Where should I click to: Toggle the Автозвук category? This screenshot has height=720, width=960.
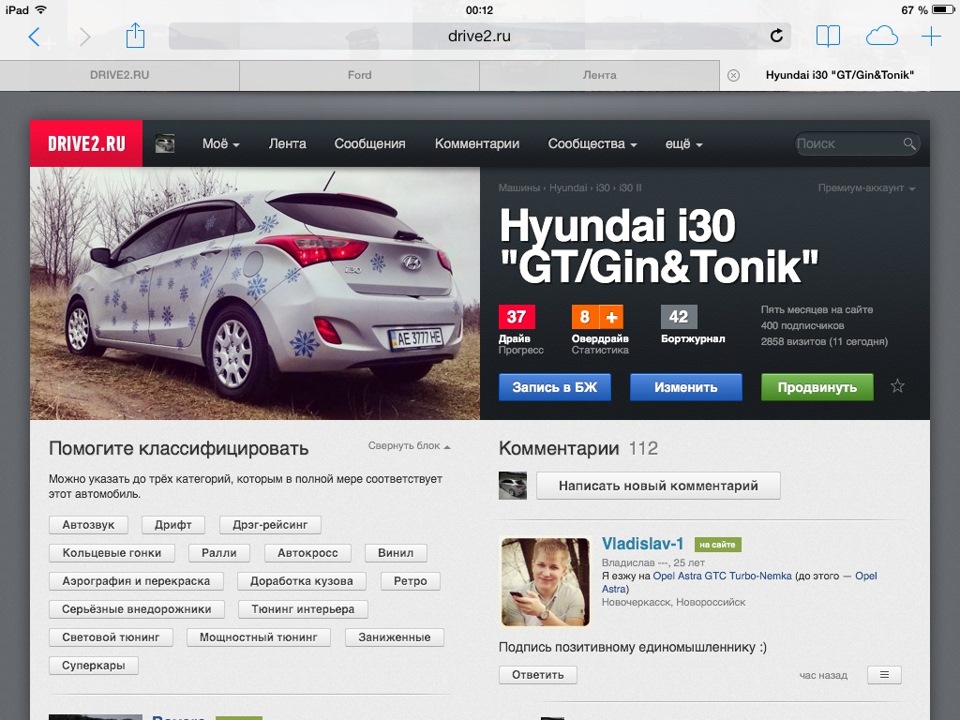click(x=89, y=525)
